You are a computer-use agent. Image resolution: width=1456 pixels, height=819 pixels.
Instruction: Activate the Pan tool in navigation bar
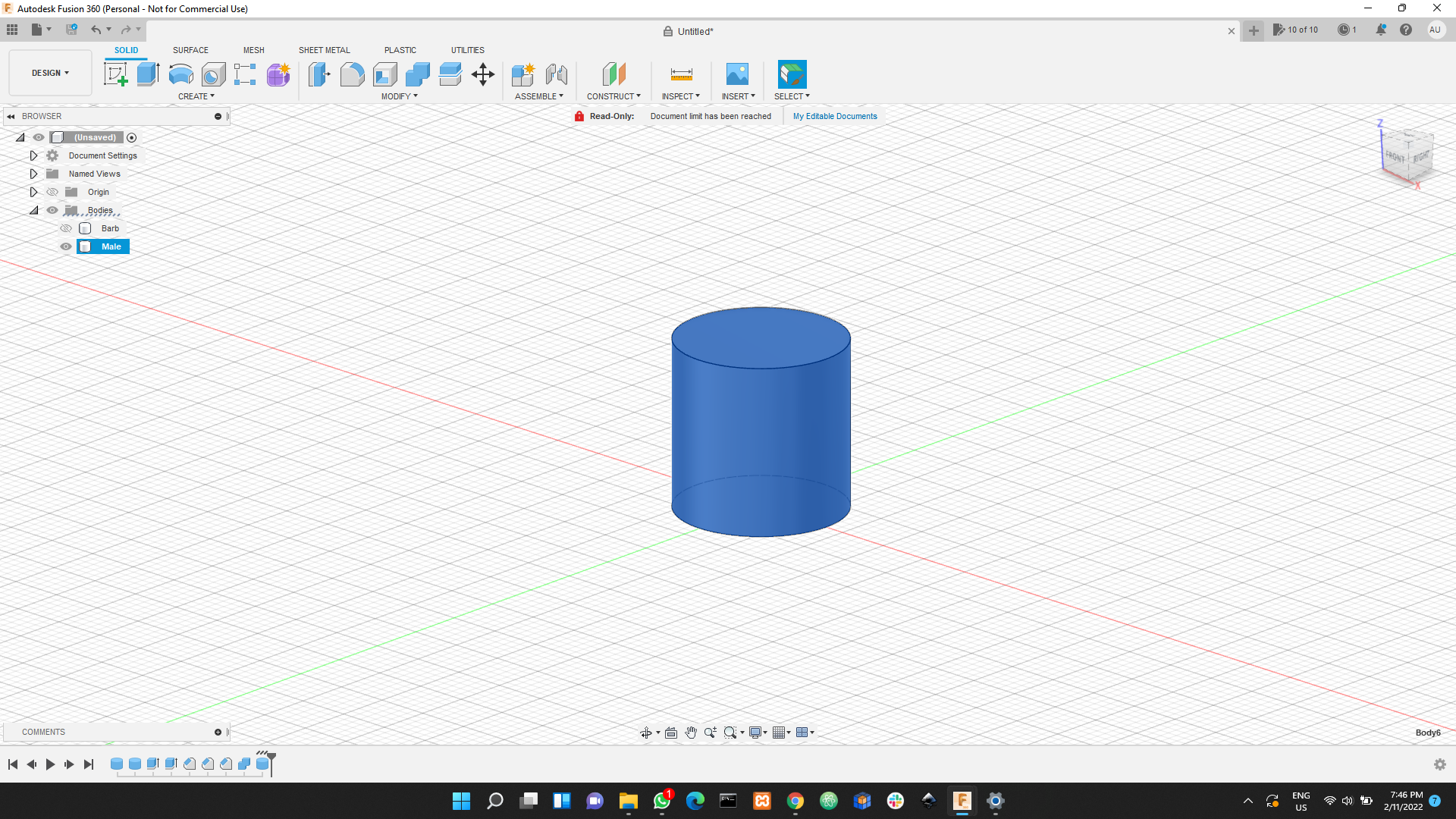point(691,733)
